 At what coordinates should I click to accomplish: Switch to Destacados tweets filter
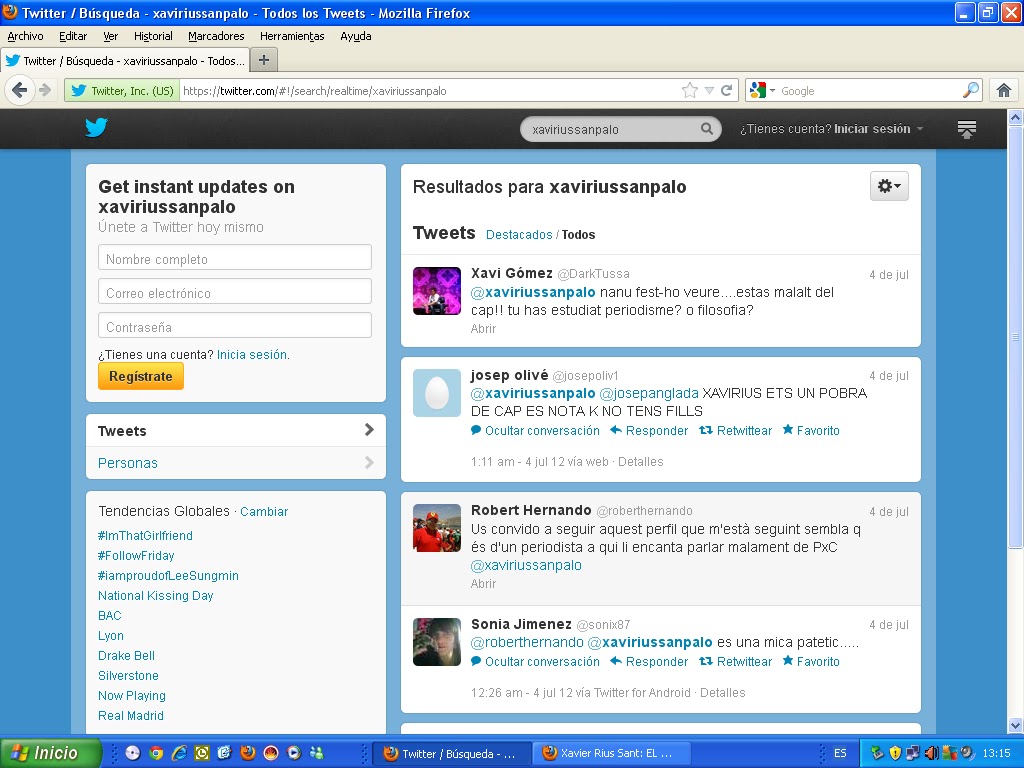click(x=519, y=234)
